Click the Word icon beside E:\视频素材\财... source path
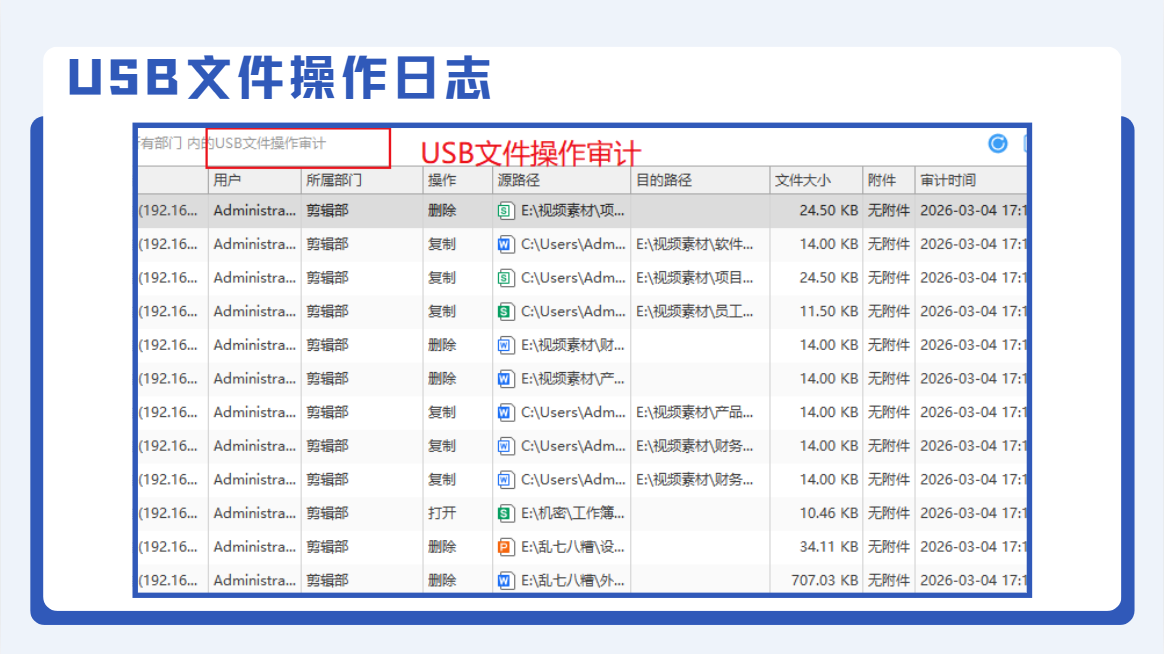The width and height of the screenshot is (1164, 654). (x=505, y=345)
